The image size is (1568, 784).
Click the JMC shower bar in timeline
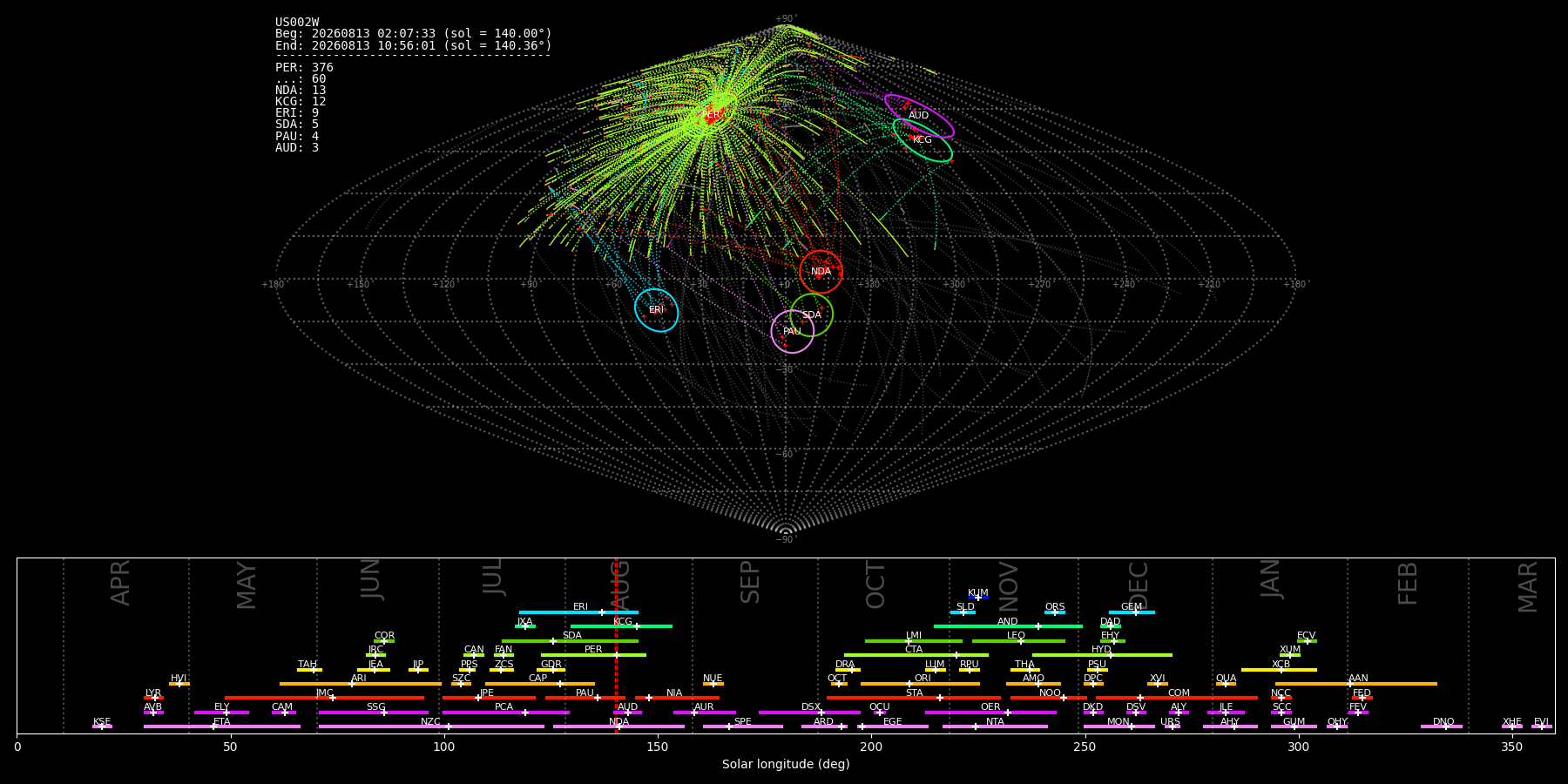point(324,698)
